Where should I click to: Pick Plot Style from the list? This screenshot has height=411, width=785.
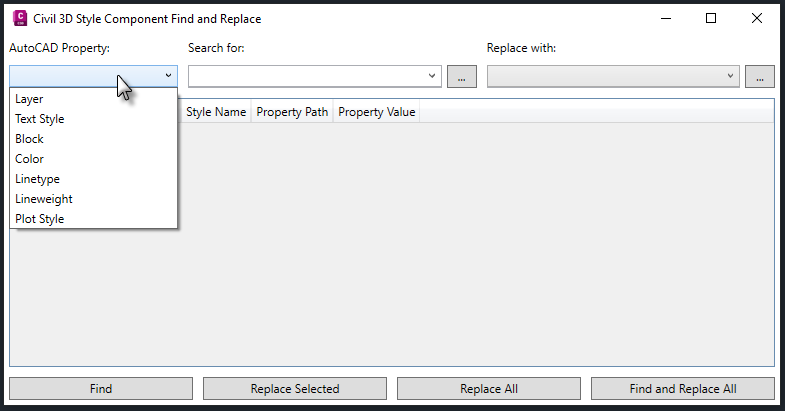coord(39,219)
